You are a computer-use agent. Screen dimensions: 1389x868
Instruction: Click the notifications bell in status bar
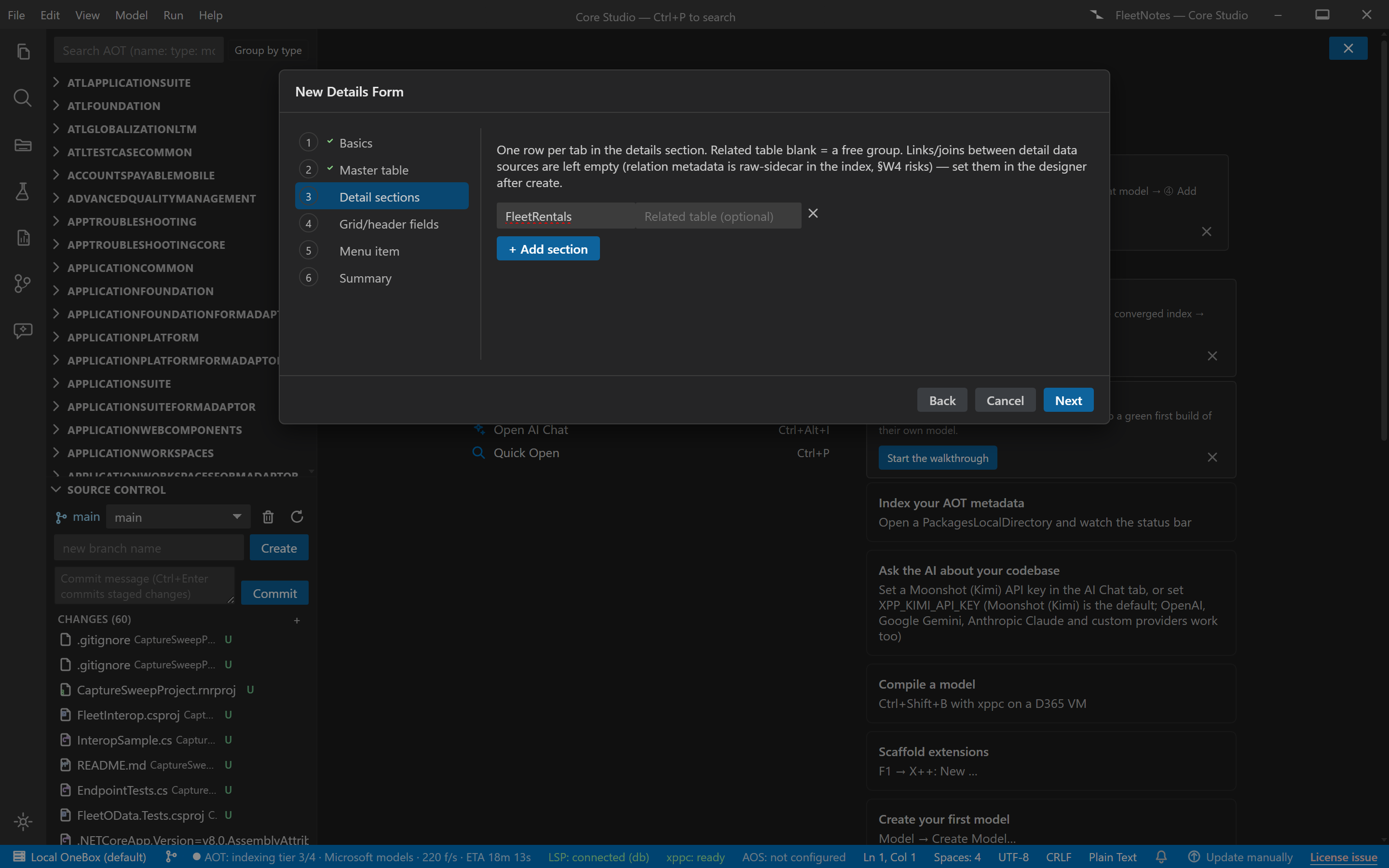1161,857
